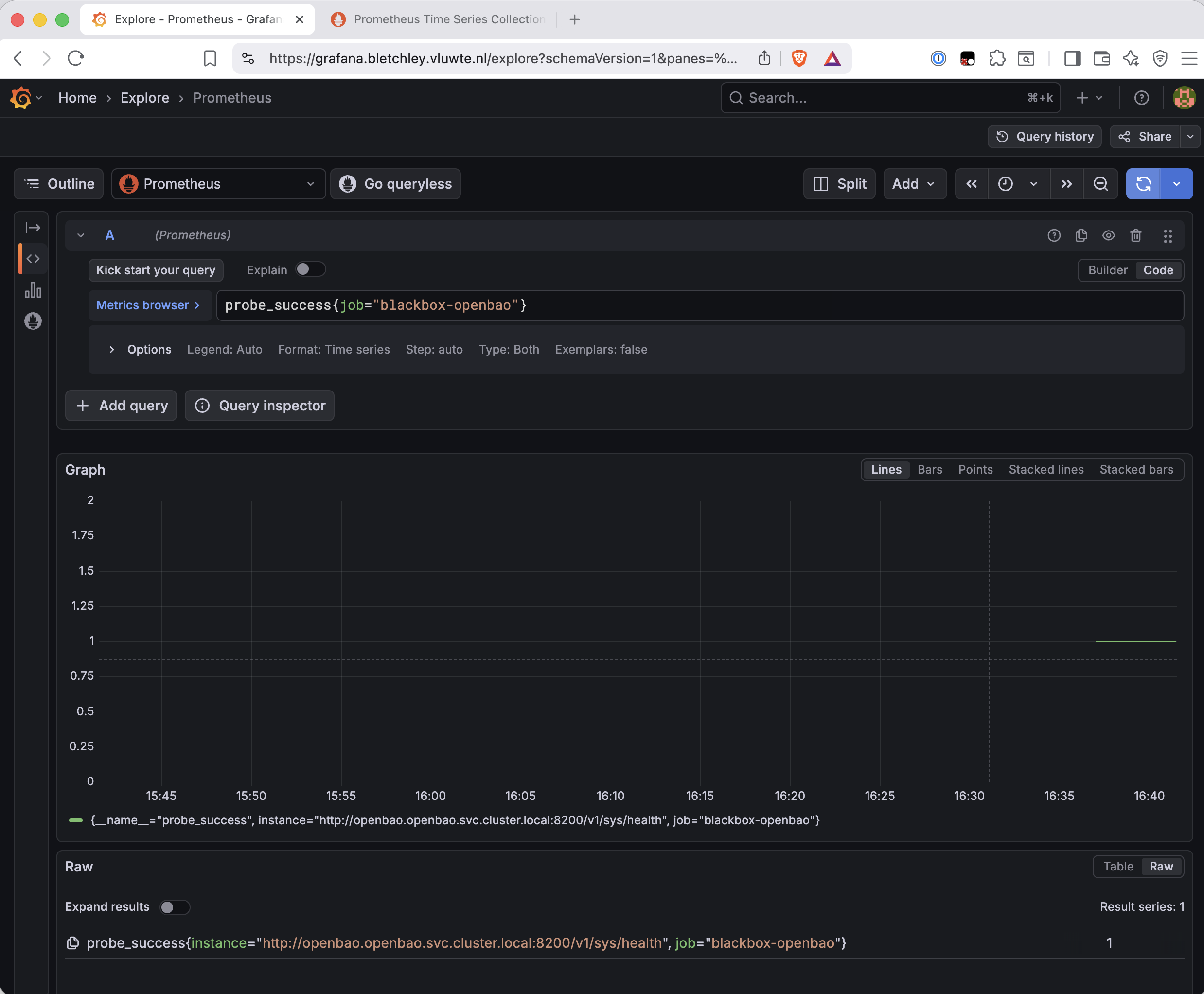Go to the Explore breadcrumb
Image resolution: width=1204 pixels, height=994 pixels.
pos(145,98)
